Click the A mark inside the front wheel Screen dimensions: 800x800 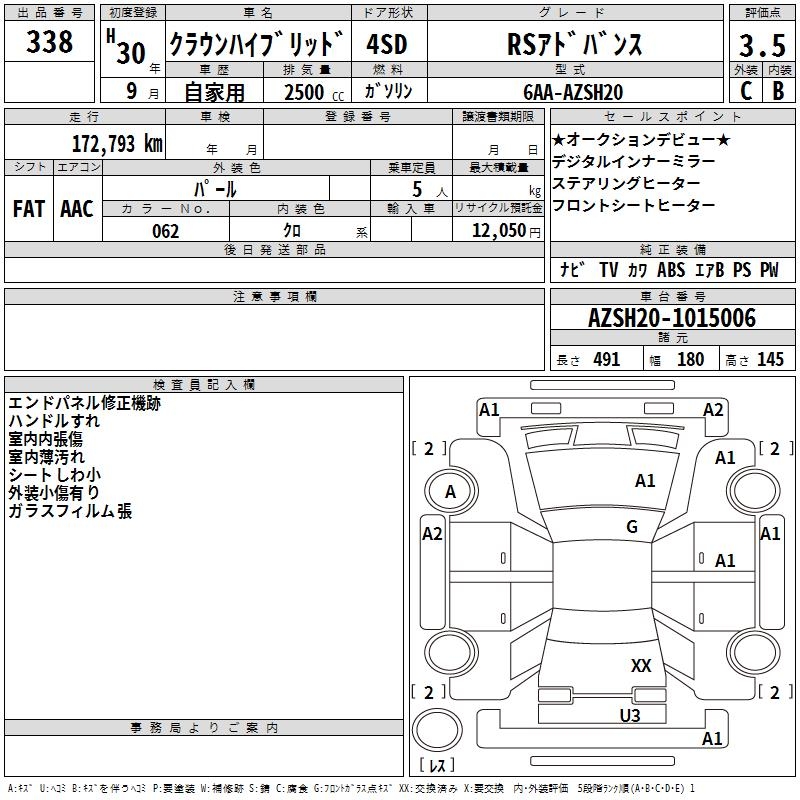pos(450,492)
